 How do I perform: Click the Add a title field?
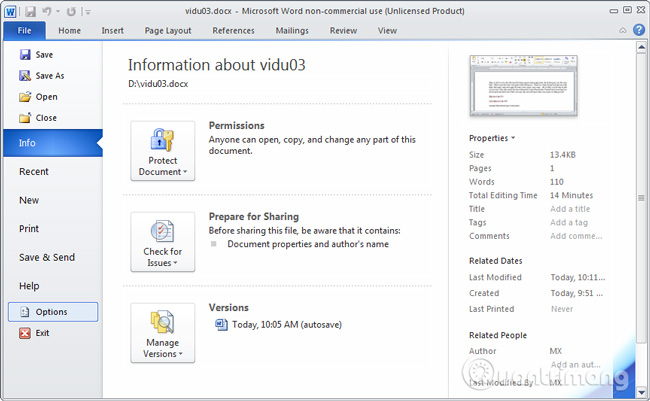pyautogui.click(x=570, y=209)
